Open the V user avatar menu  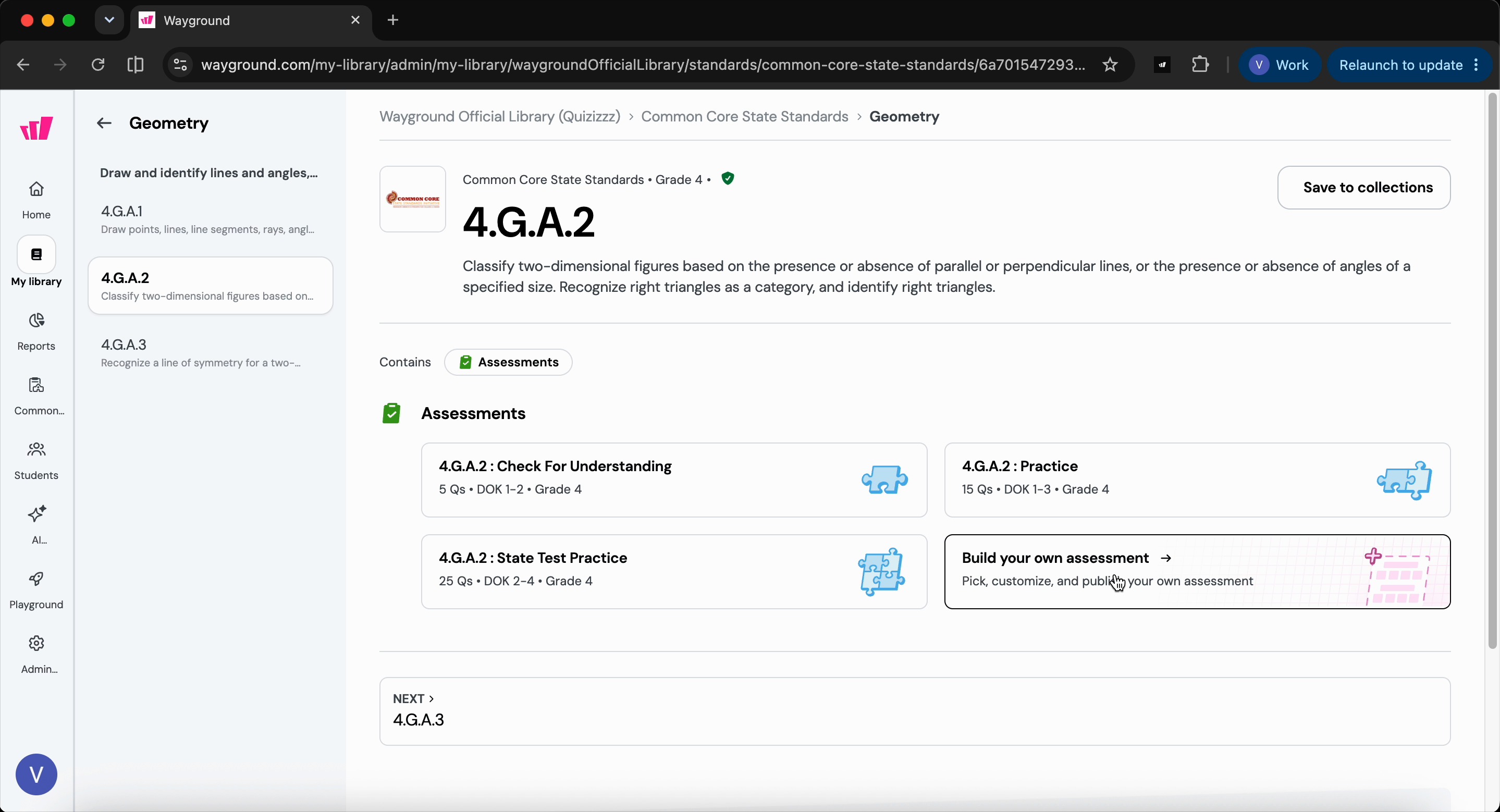36,775
